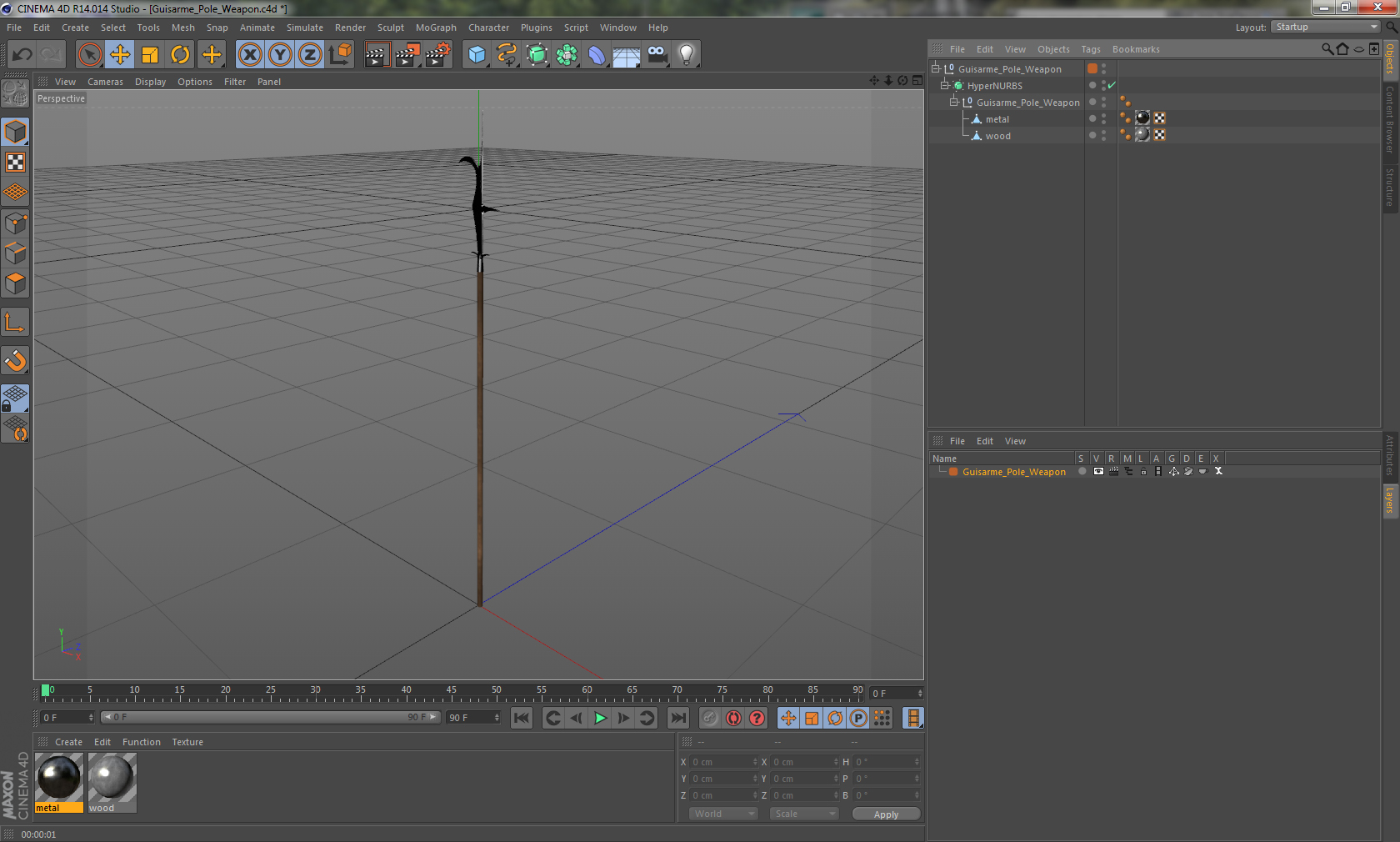
Task: Open the Mesh menu
Action: 182,28
